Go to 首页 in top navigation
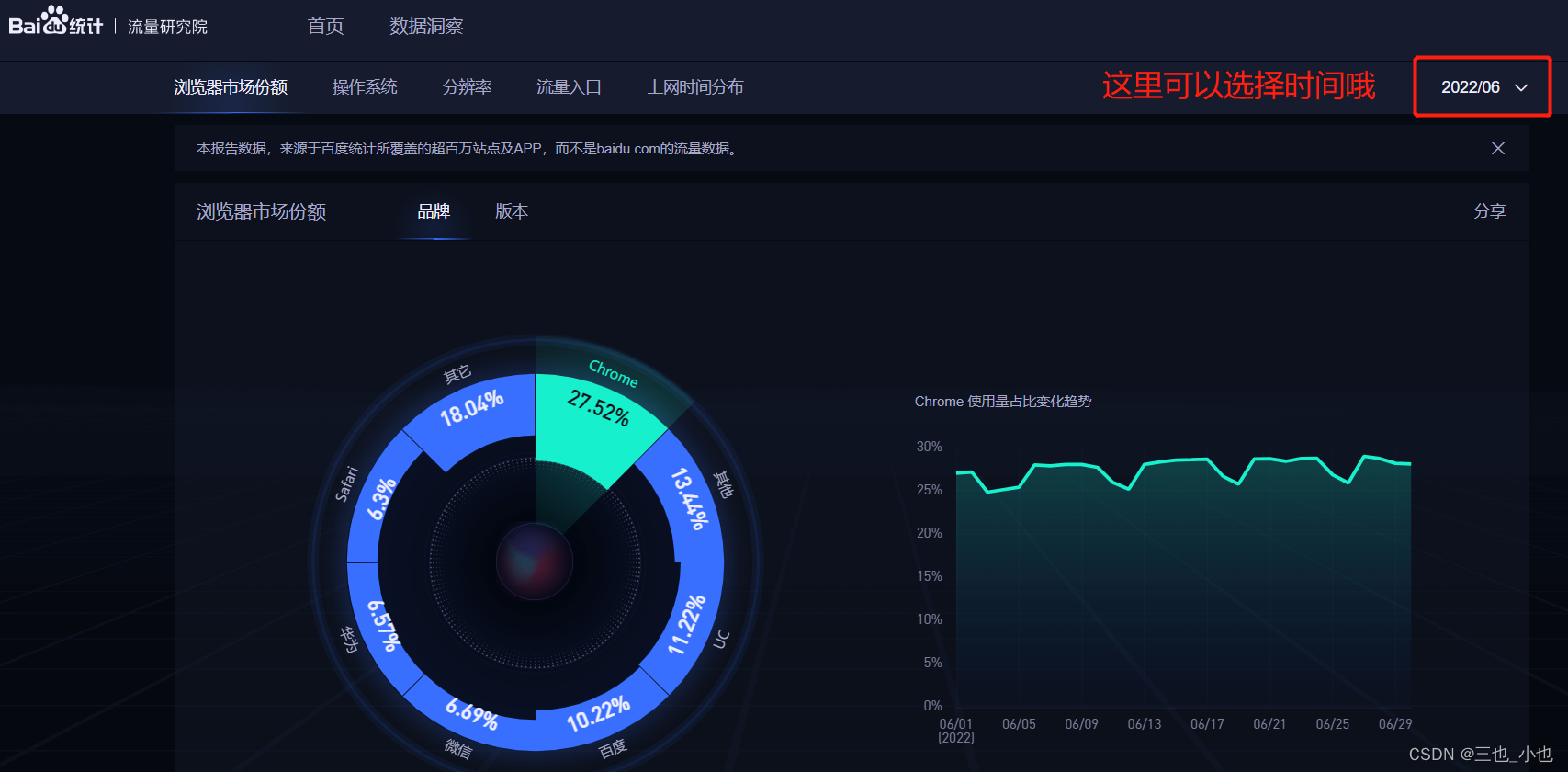 pyautogui.click(x=325, y=27)
